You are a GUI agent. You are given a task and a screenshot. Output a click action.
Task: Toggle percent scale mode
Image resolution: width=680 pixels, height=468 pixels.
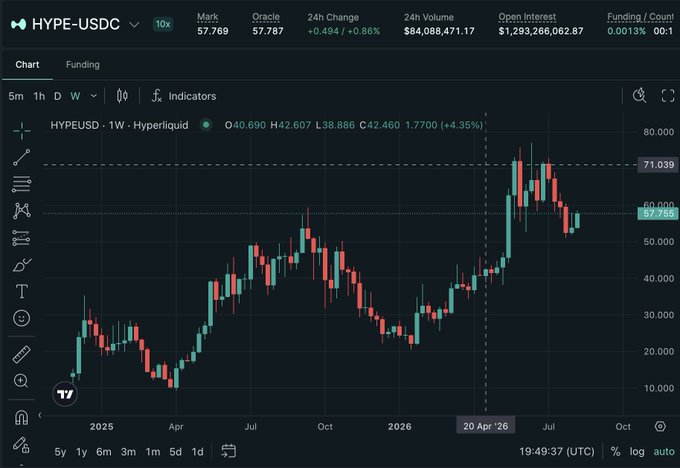tap(615, 452)
